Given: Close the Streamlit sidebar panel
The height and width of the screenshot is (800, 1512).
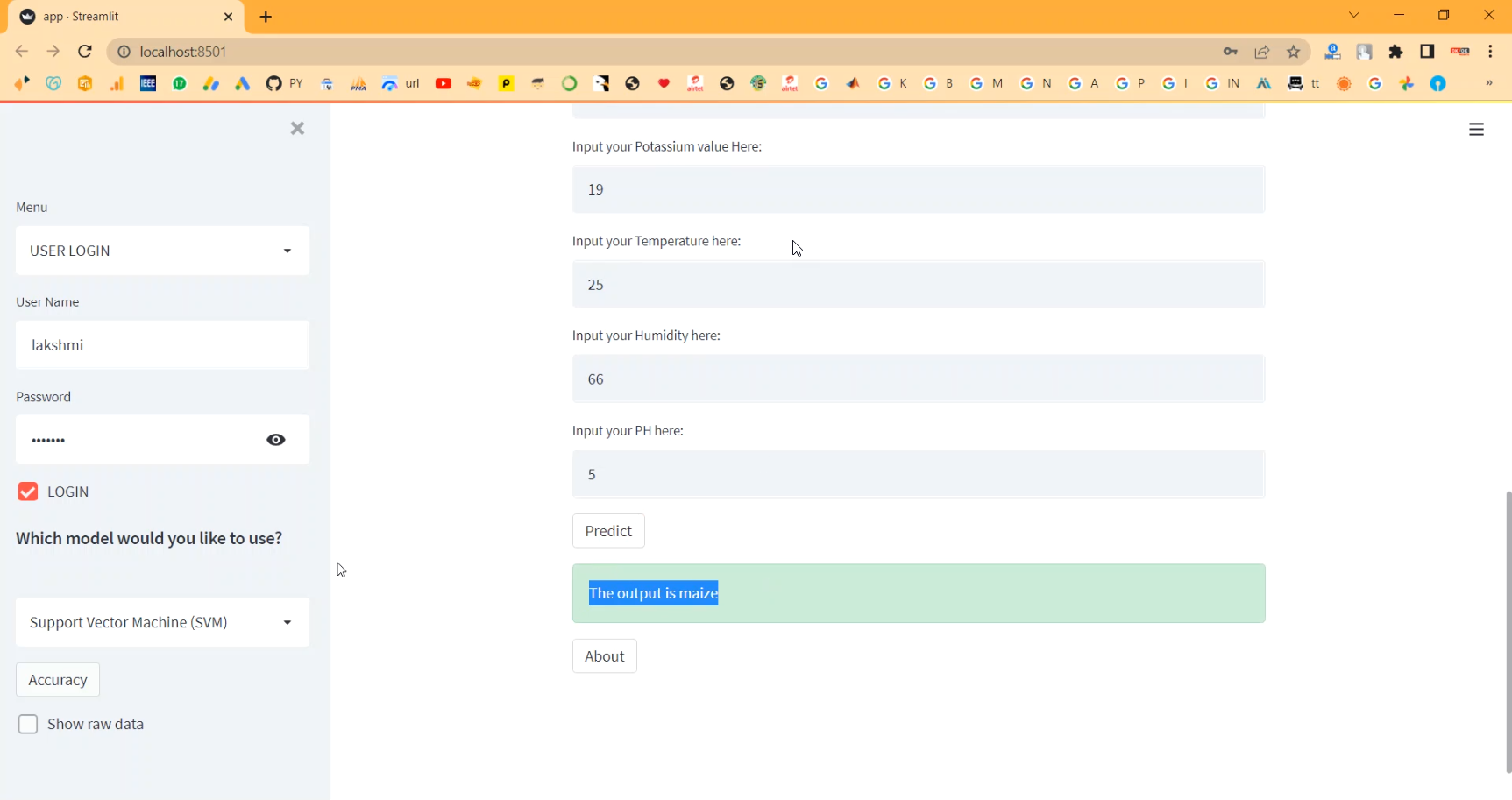Looking at the screenshot, I should click(x=297, y=128).
